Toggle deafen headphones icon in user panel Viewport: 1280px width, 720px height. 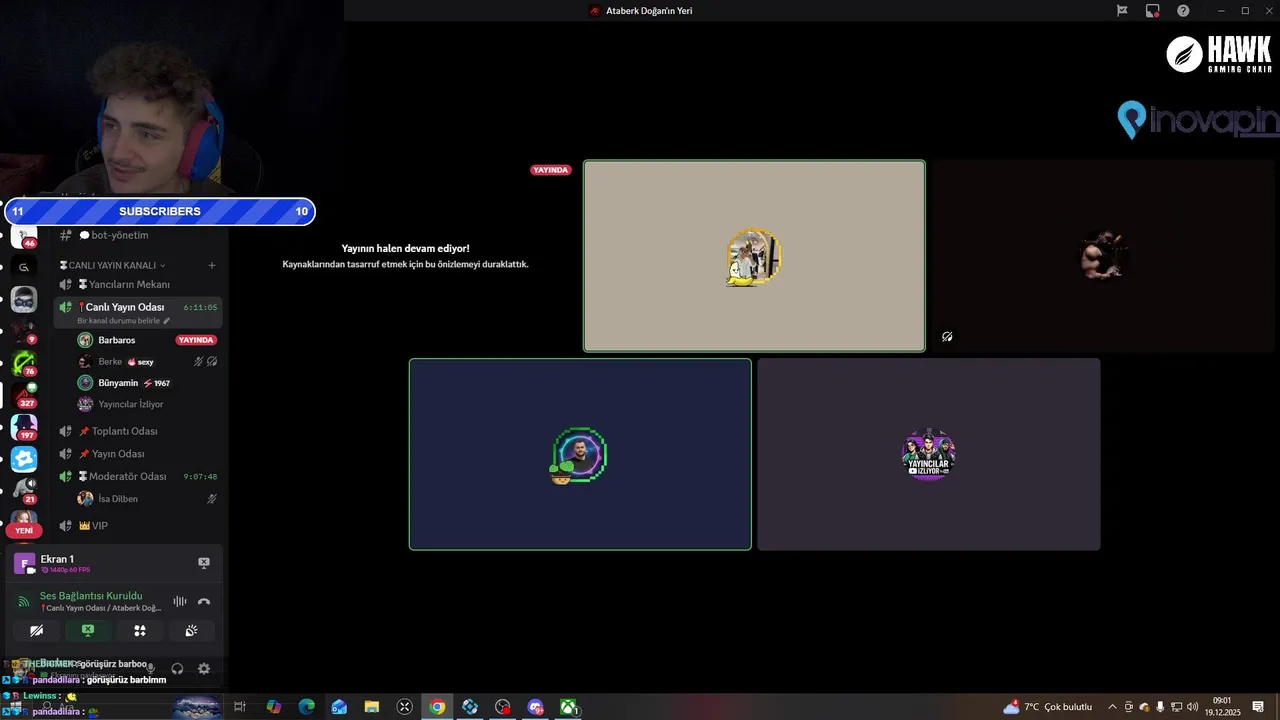(x=177, y=669)
